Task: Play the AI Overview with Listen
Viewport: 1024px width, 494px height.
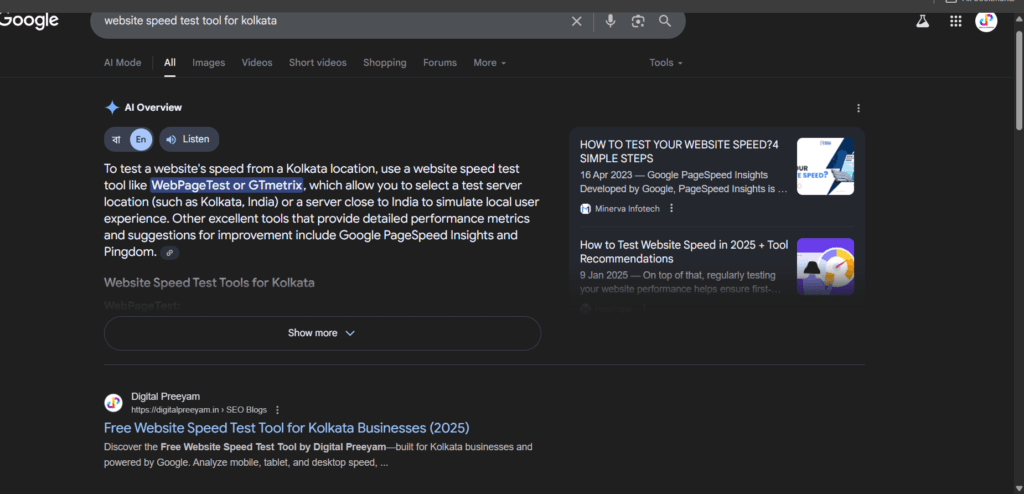Action: click(188, 139)
